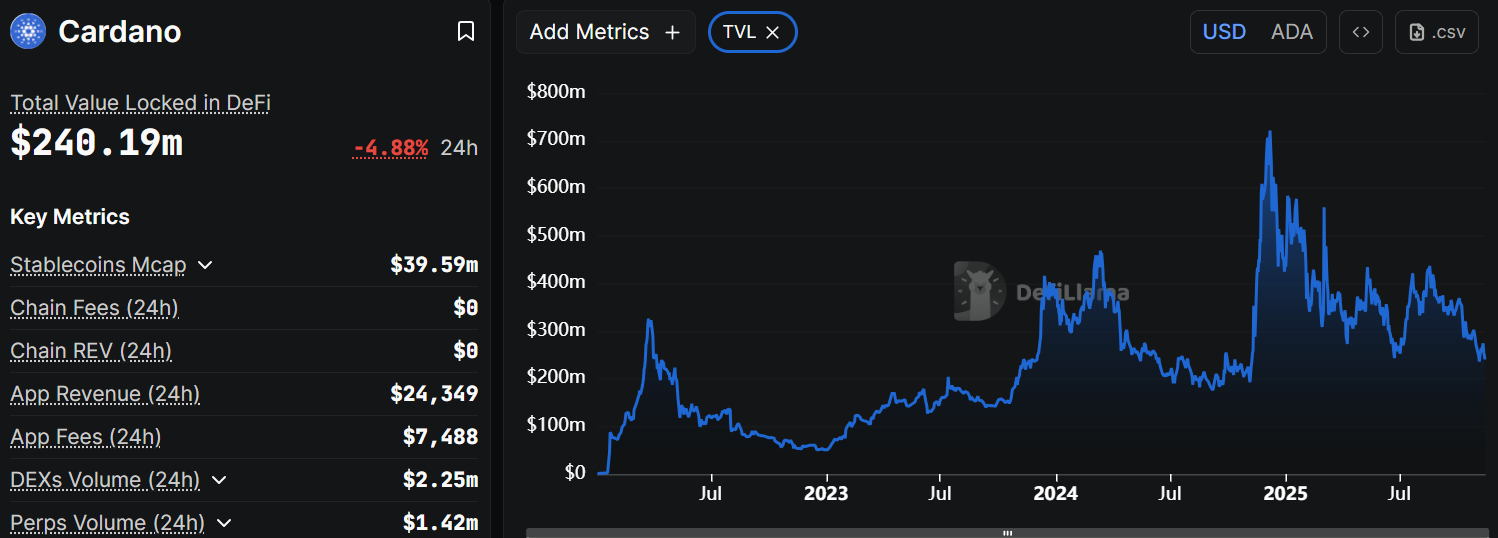
Task: Open the embed code icon button
Action: [x=1360, y=32]
